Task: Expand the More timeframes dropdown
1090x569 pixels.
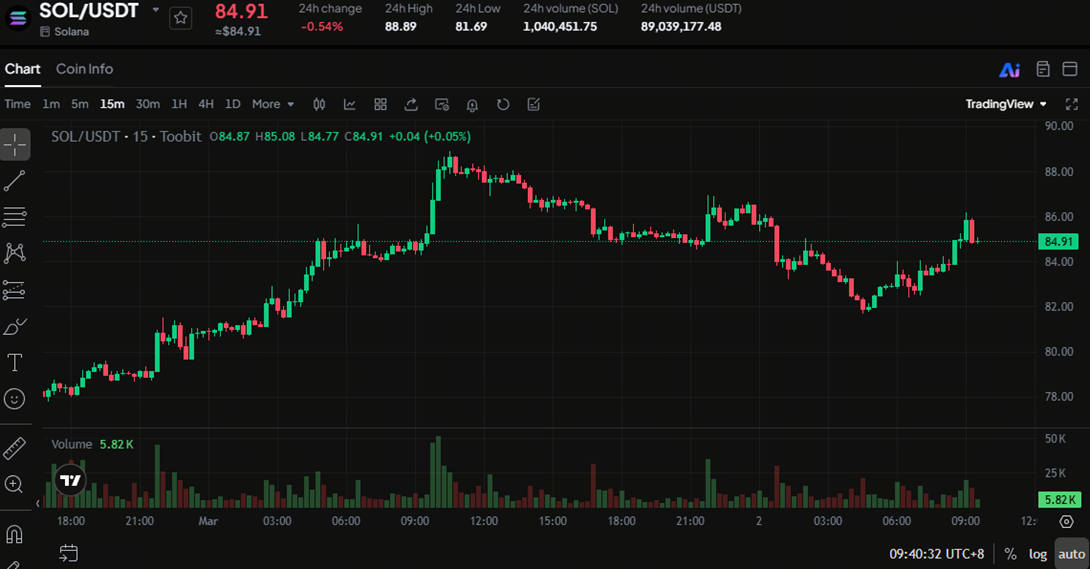Action: click(273, 104)
